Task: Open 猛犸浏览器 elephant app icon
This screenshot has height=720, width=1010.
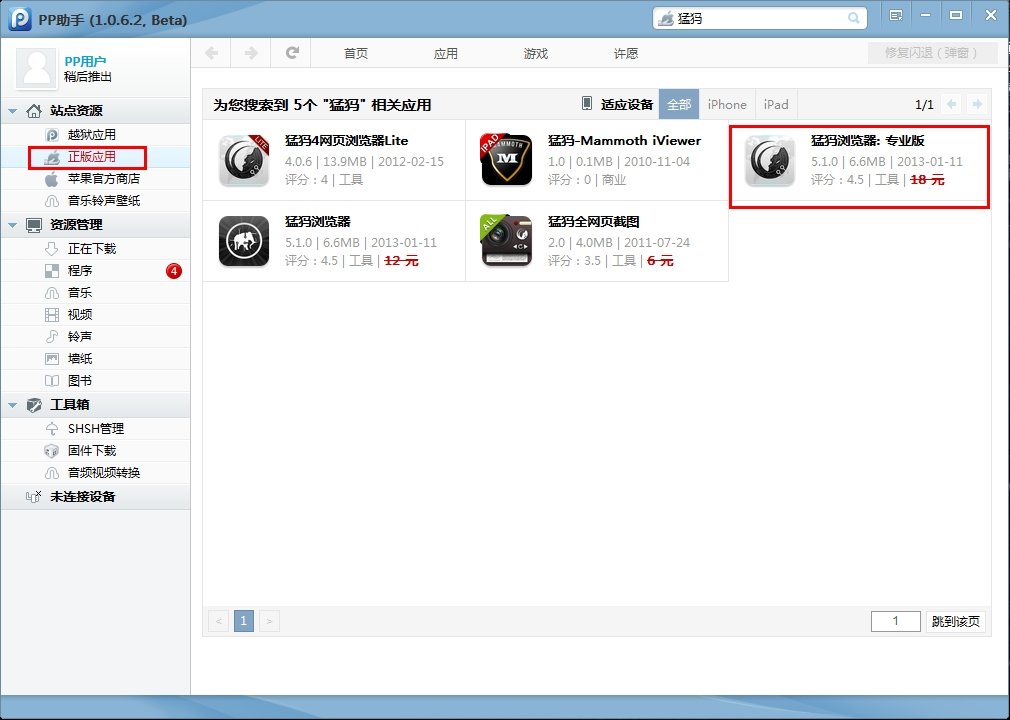Action: pos(244,242)
